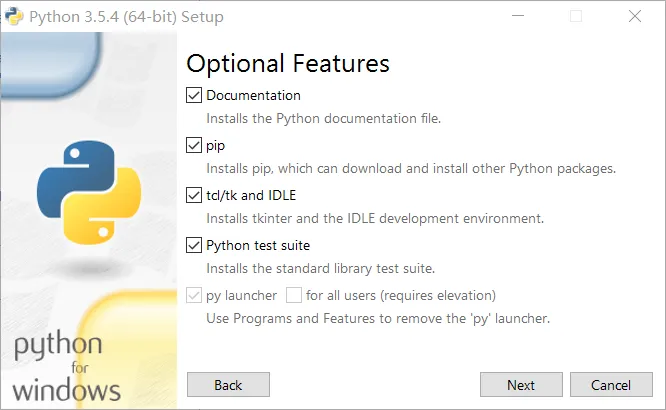Click the disabled maximize button
The height and width of the screenshot is (410, 666).
click(x=576, y=16)
